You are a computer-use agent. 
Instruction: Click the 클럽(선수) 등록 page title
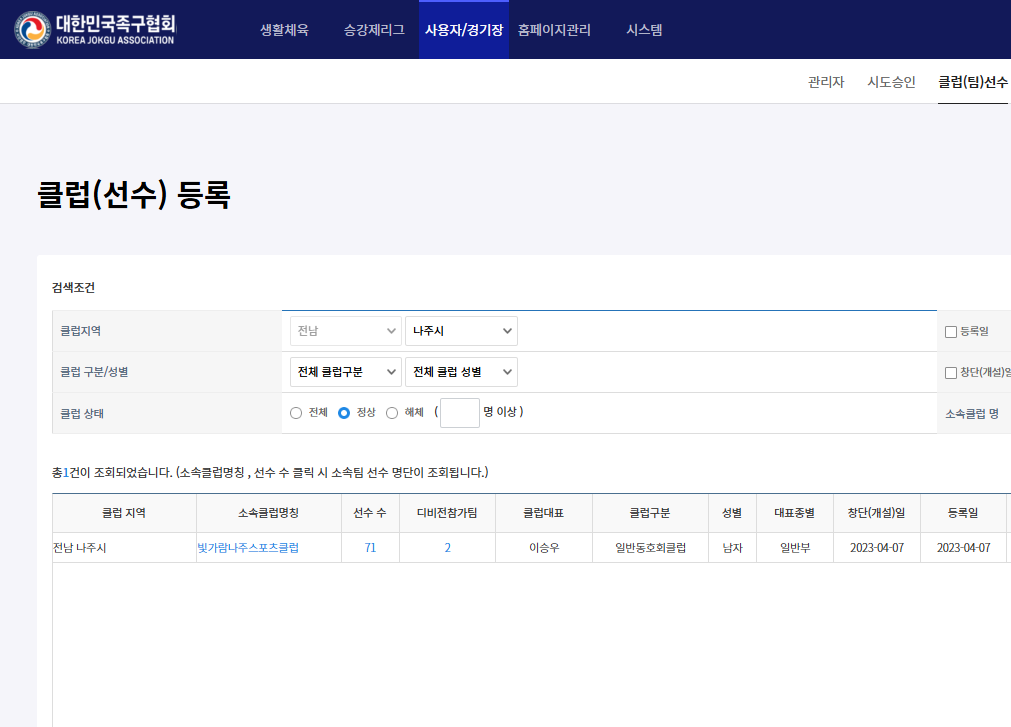(x=133, y=195)
